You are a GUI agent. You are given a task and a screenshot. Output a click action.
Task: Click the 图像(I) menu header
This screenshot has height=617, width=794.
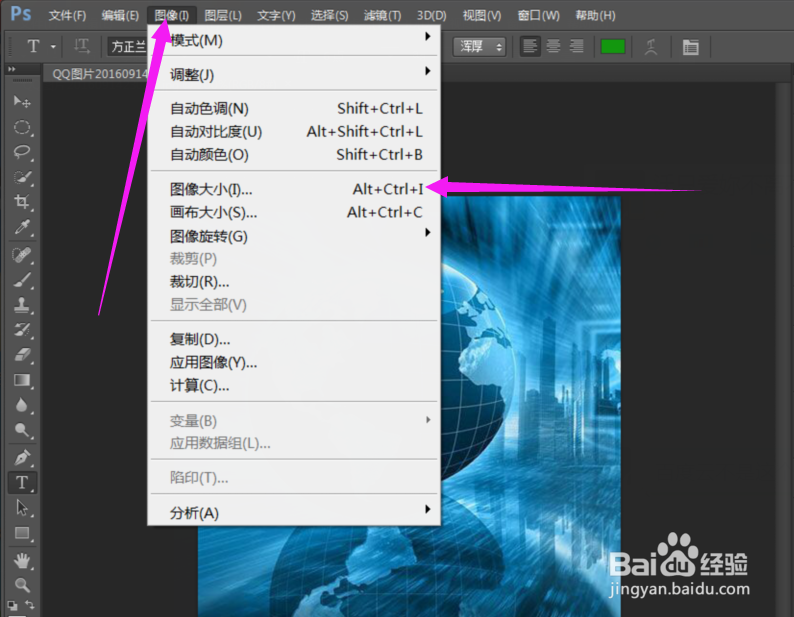point(172,16)
